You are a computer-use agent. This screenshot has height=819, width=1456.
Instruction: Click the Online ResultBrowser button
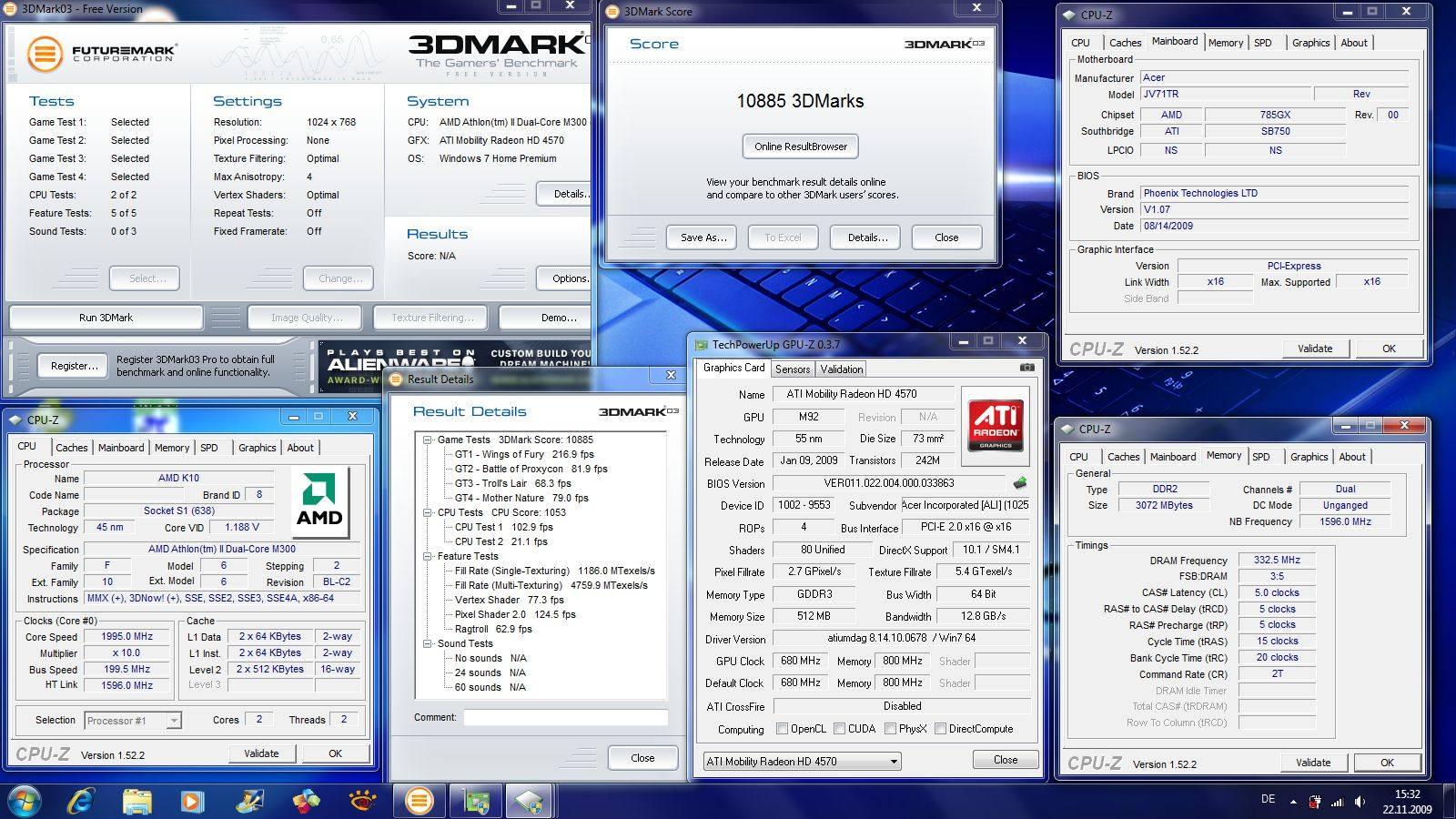click(x=801, y=147)
